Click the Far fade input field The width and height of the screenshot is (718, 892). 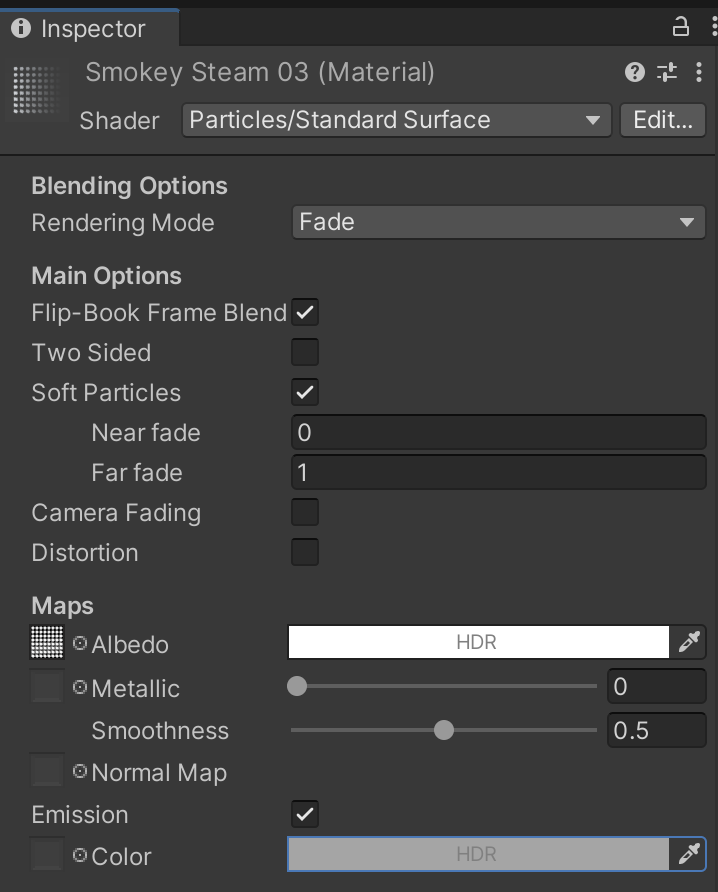[498, 473]
